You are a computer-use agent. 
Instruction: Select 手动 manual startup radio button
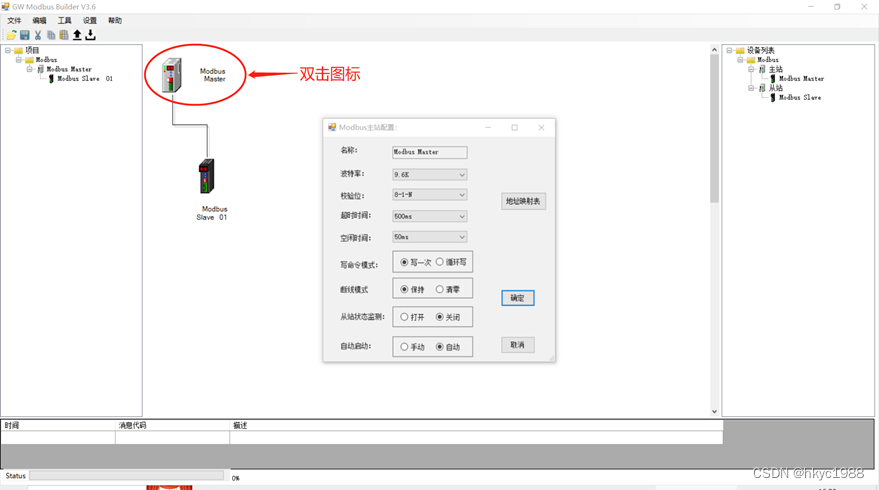tap(404, 346)
